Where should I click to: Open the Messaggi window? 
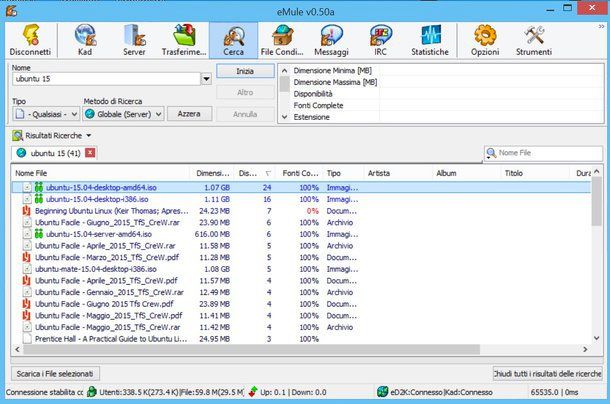(x=331, y=40)
